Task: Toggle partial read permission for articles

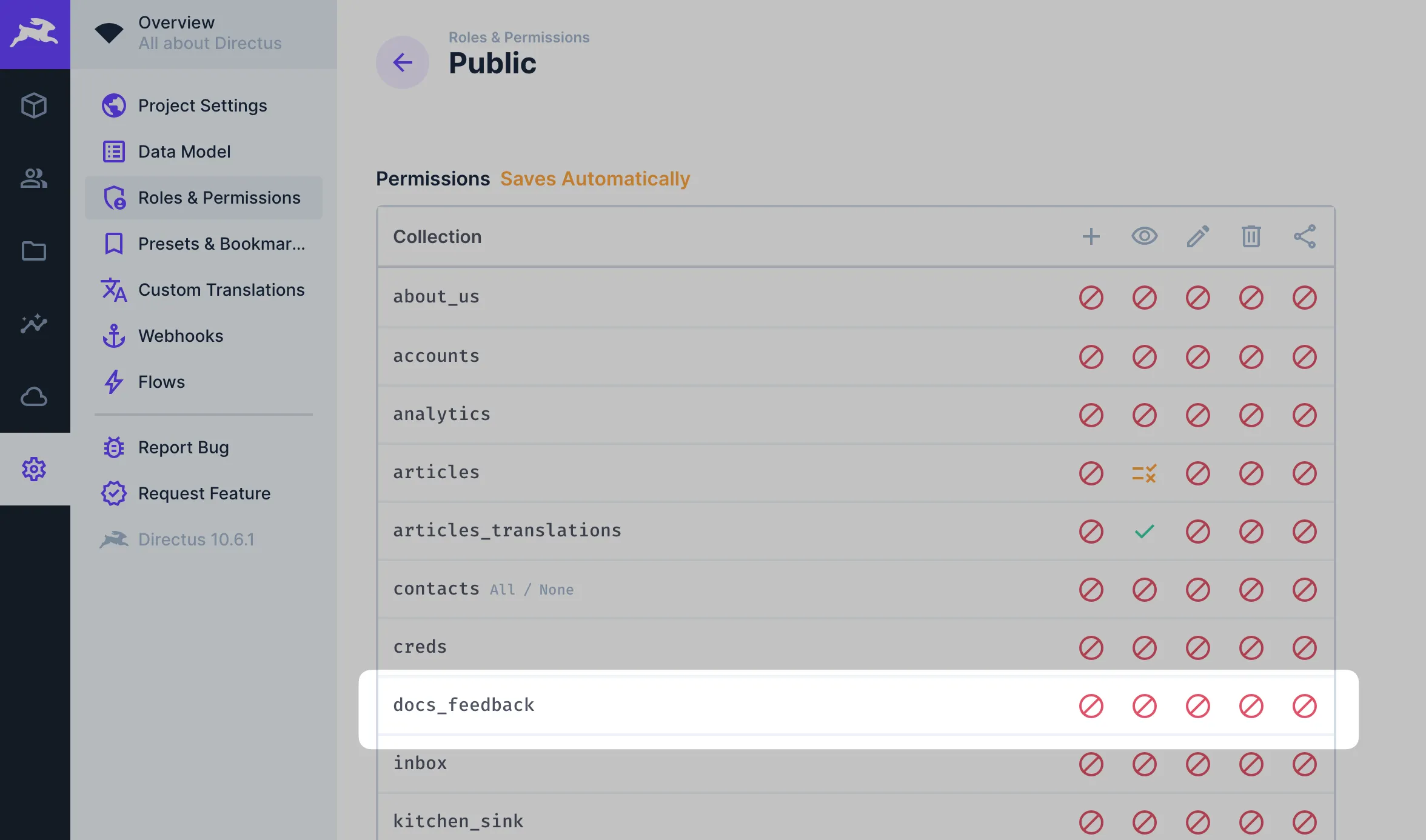Action: pos(1143,472)
